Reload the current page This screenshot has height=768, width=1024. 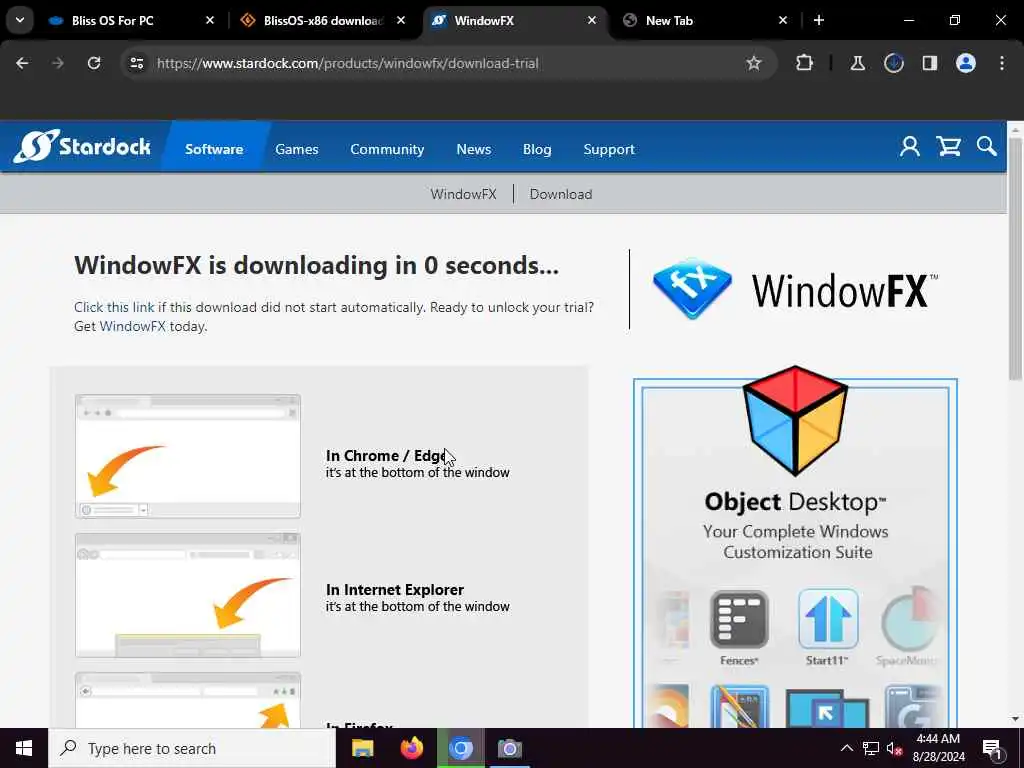pyautogui.click(x=94, y=63)
